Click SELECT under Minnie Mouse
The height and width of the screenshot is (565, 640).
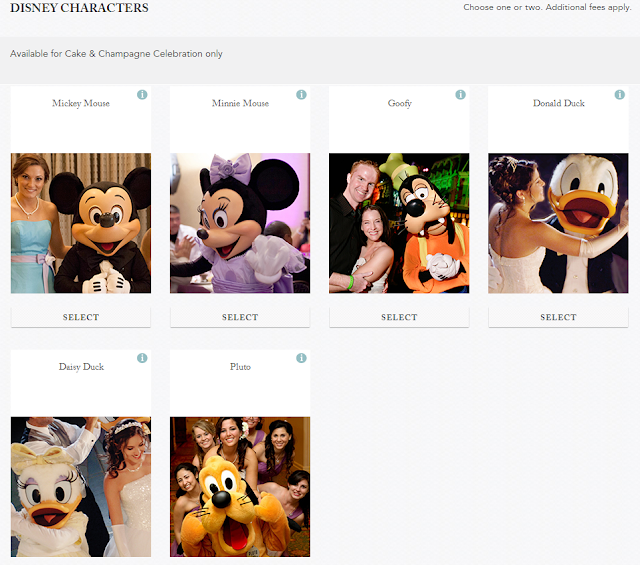240,317
